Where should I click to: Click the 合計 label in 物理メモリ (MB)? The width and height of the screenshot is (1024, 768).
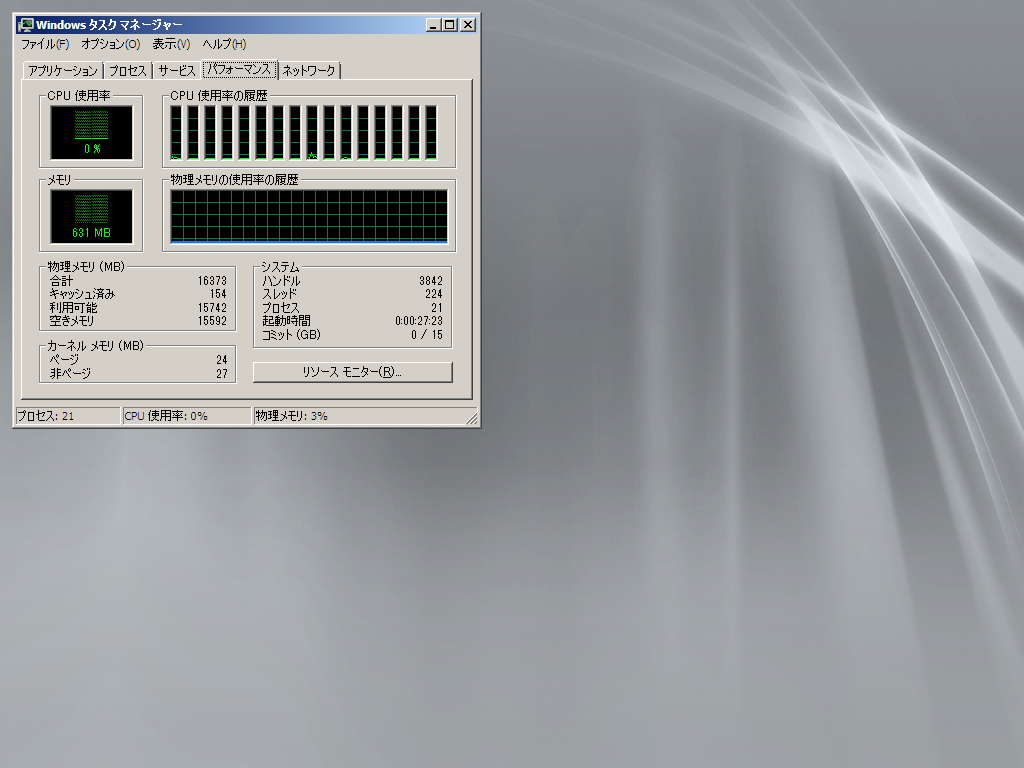coord(61,281)
